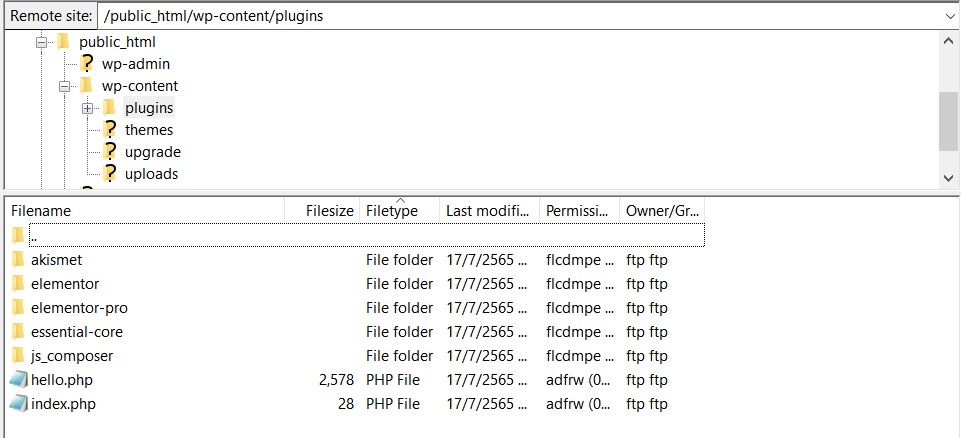The width and height of the screenshot is (961, 438).
Task: Click the elementor-pro folder icon
Action: click(17, 308)
